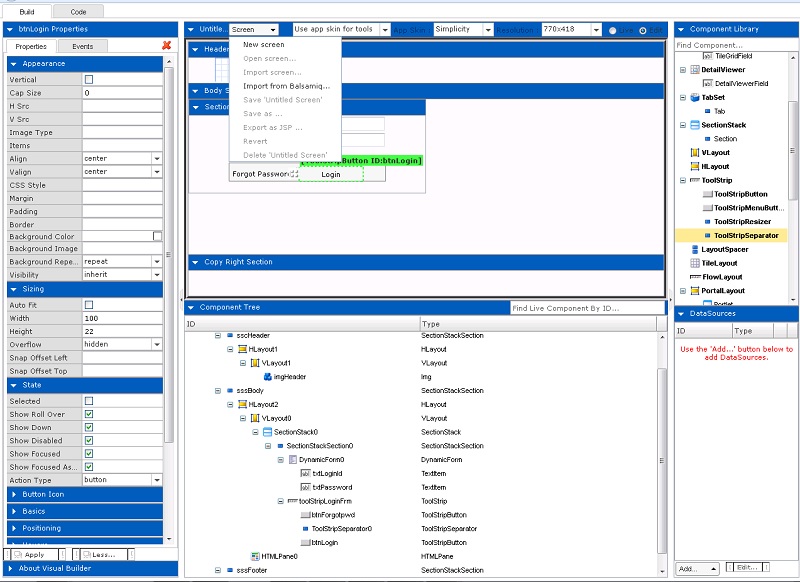Select the LayoutSpacer component icon
The image size is (800, 582).
694,249
